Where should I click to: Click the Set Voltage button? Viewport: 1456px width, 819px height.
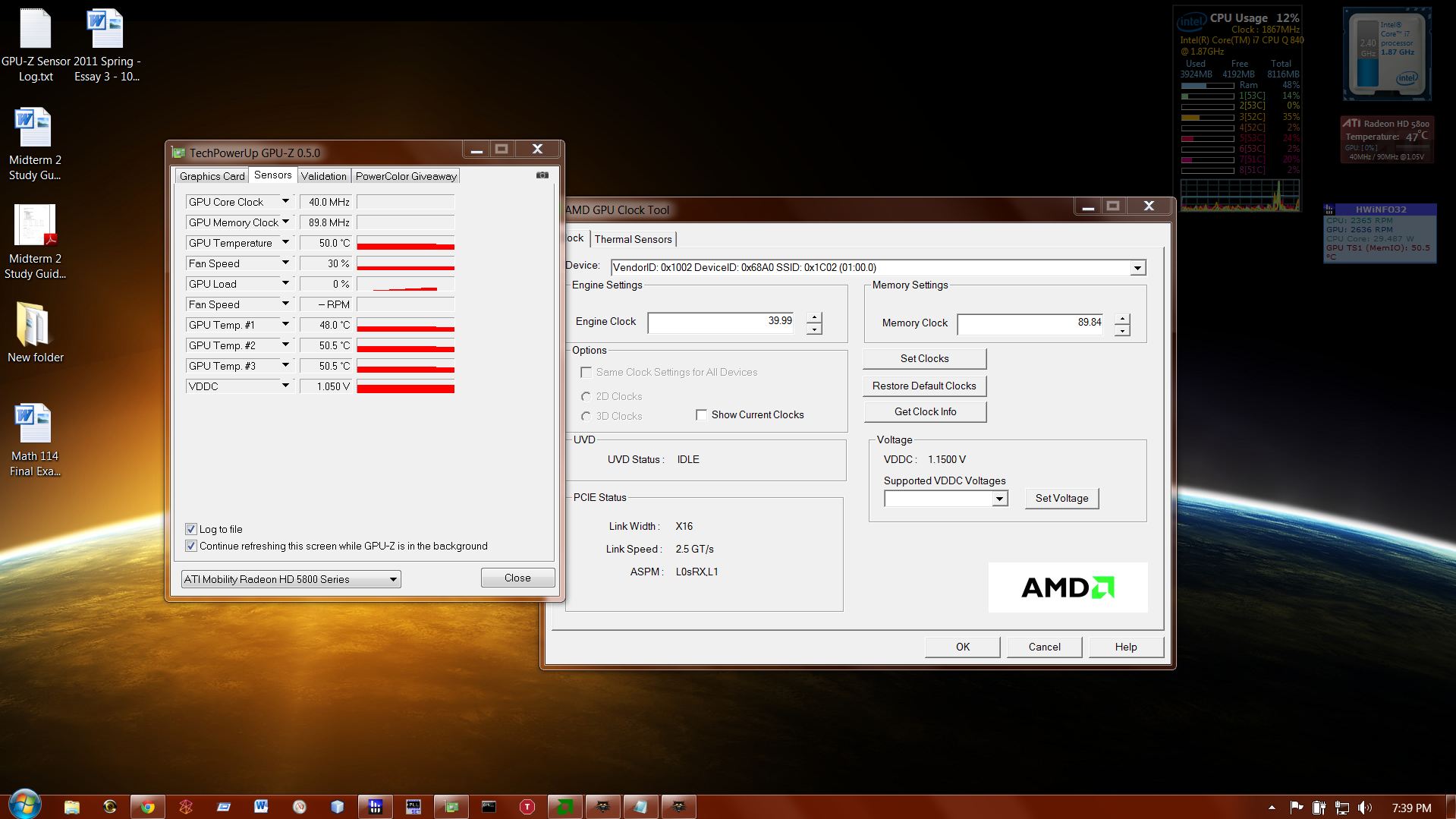coord(1062,498)
